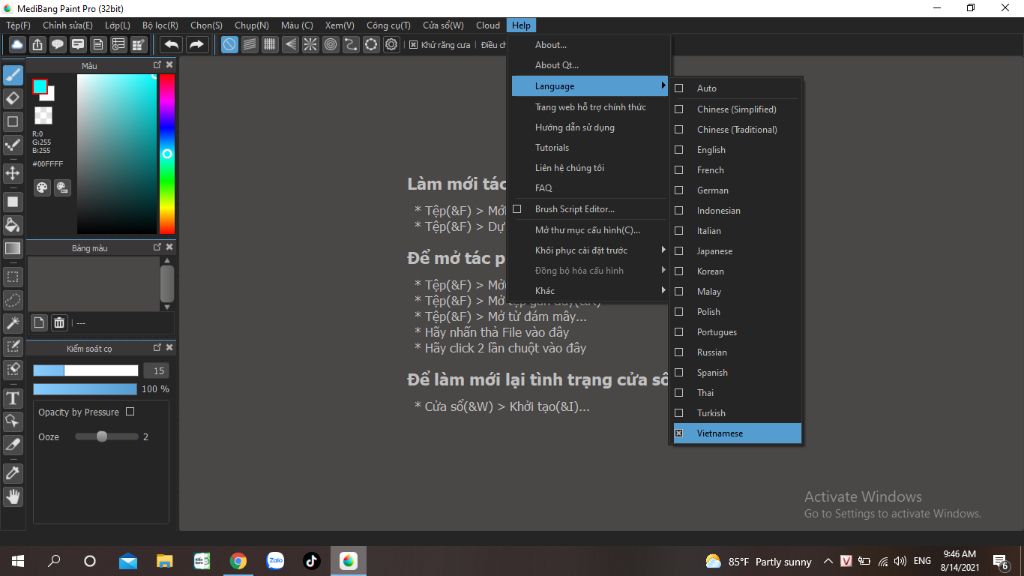Turn snap off using circle-slash icon

point(229,44)
